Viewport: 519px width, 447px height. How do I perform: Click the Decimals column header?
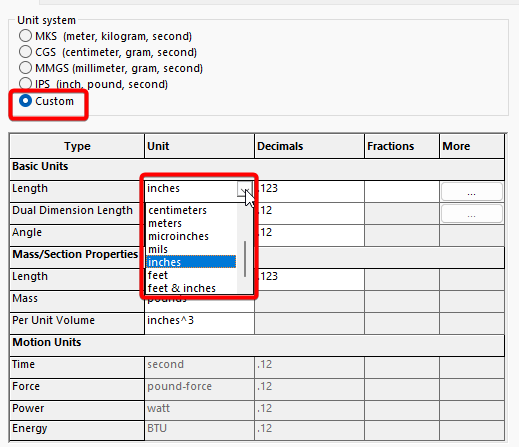tap(310, 146)
